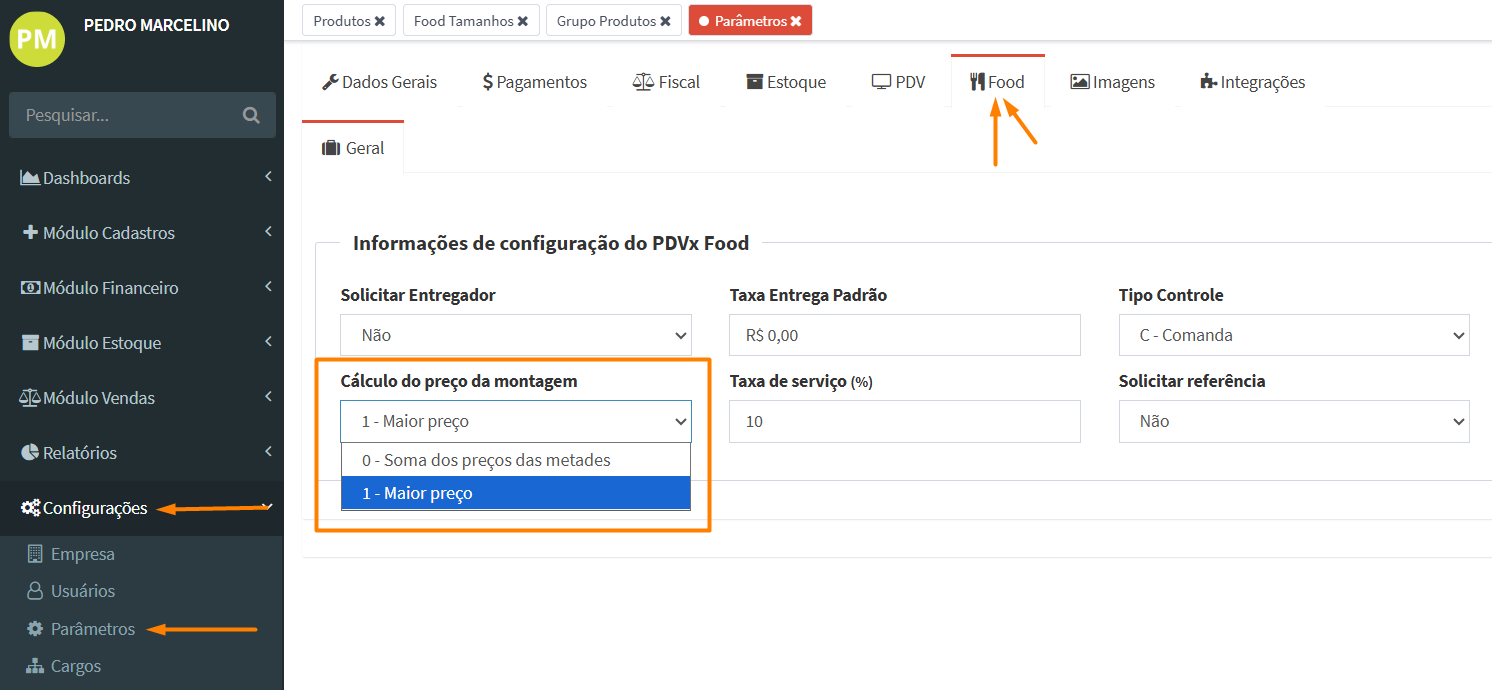Image resolution: width=1492 pixels, height=690 pixels.
Task: Close the Grupo Produtos tab
Action: (x=665, y=21)
